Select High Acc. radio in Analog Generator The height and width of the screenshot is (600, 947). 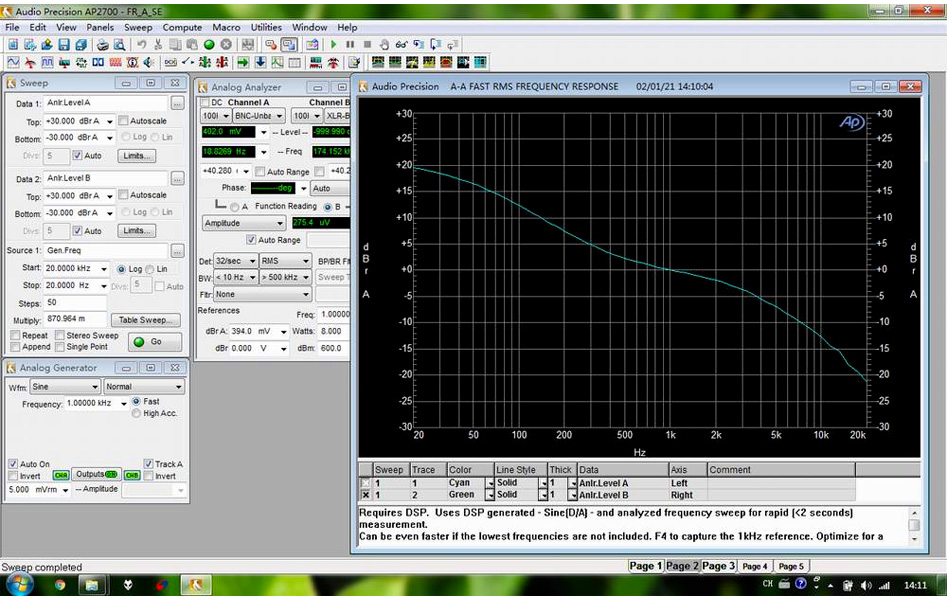136,413
